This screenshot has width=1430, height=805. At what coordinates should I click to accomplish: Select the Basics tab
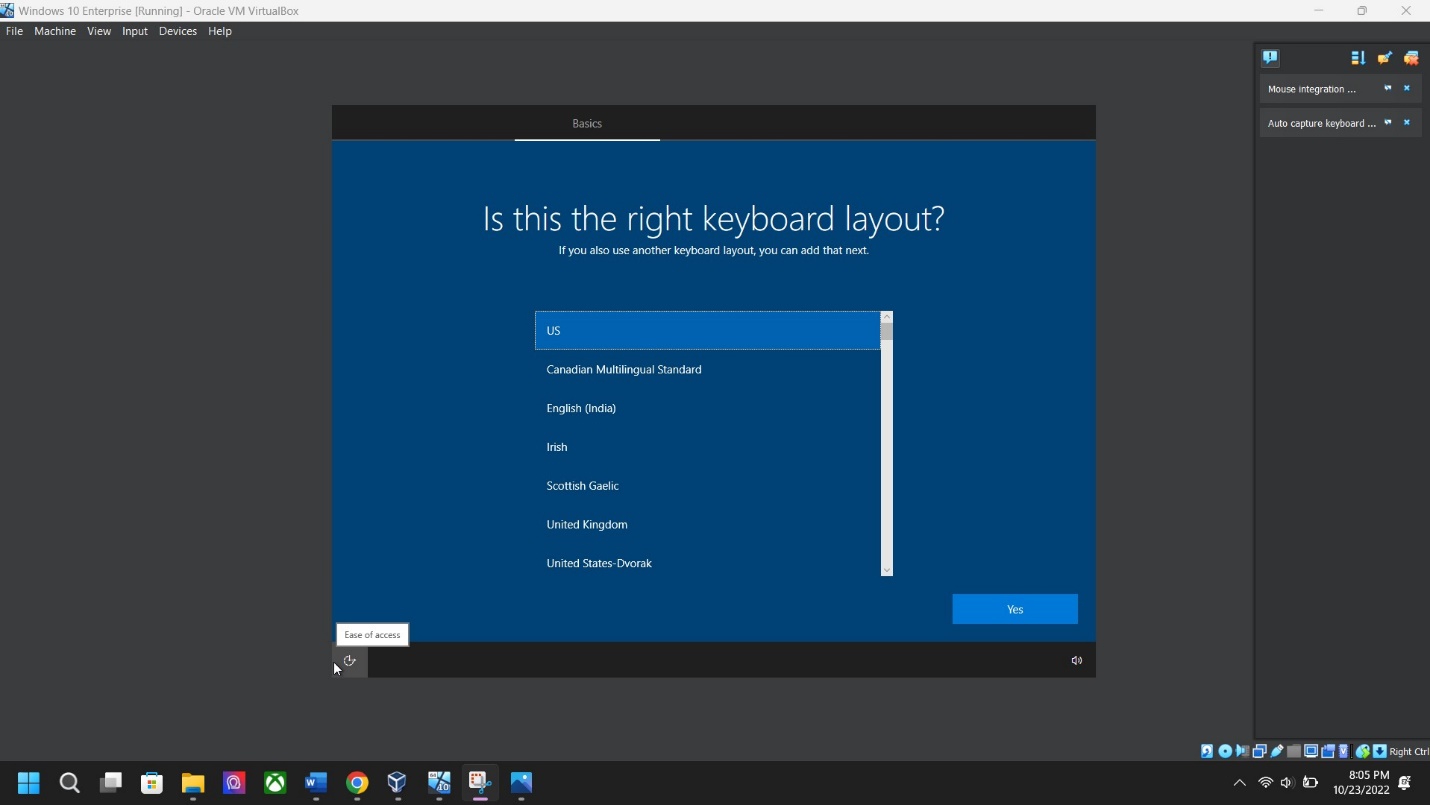point(587,123)
